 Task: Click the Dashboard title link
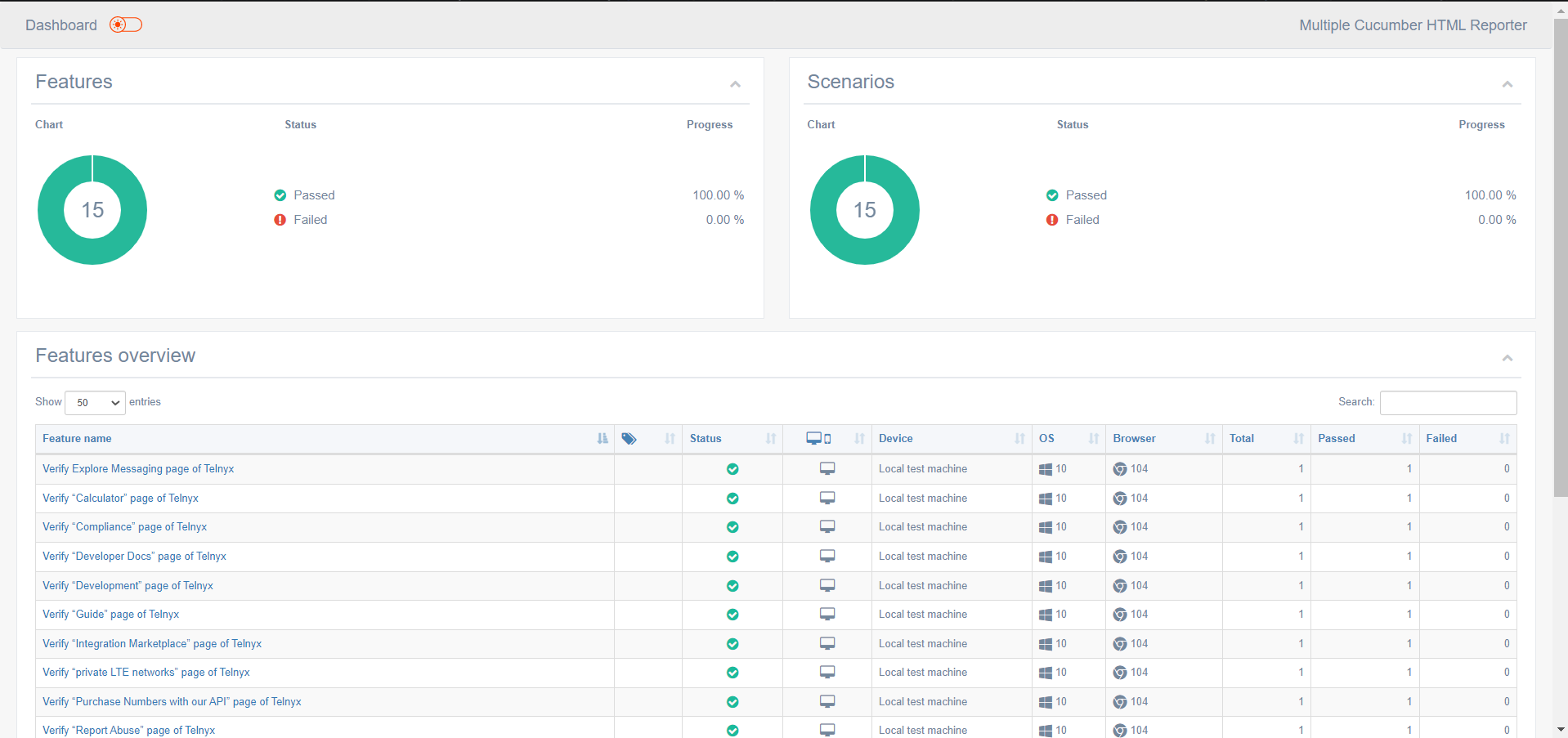[61, 25]
